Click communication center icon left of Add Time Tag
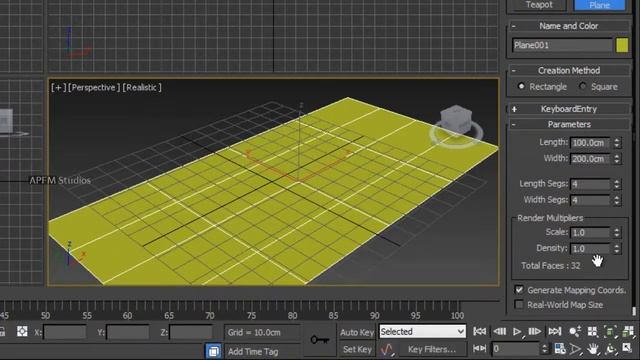Image resolution: width=640 pixels, height=360 pixels. click(x=213, y=351)
